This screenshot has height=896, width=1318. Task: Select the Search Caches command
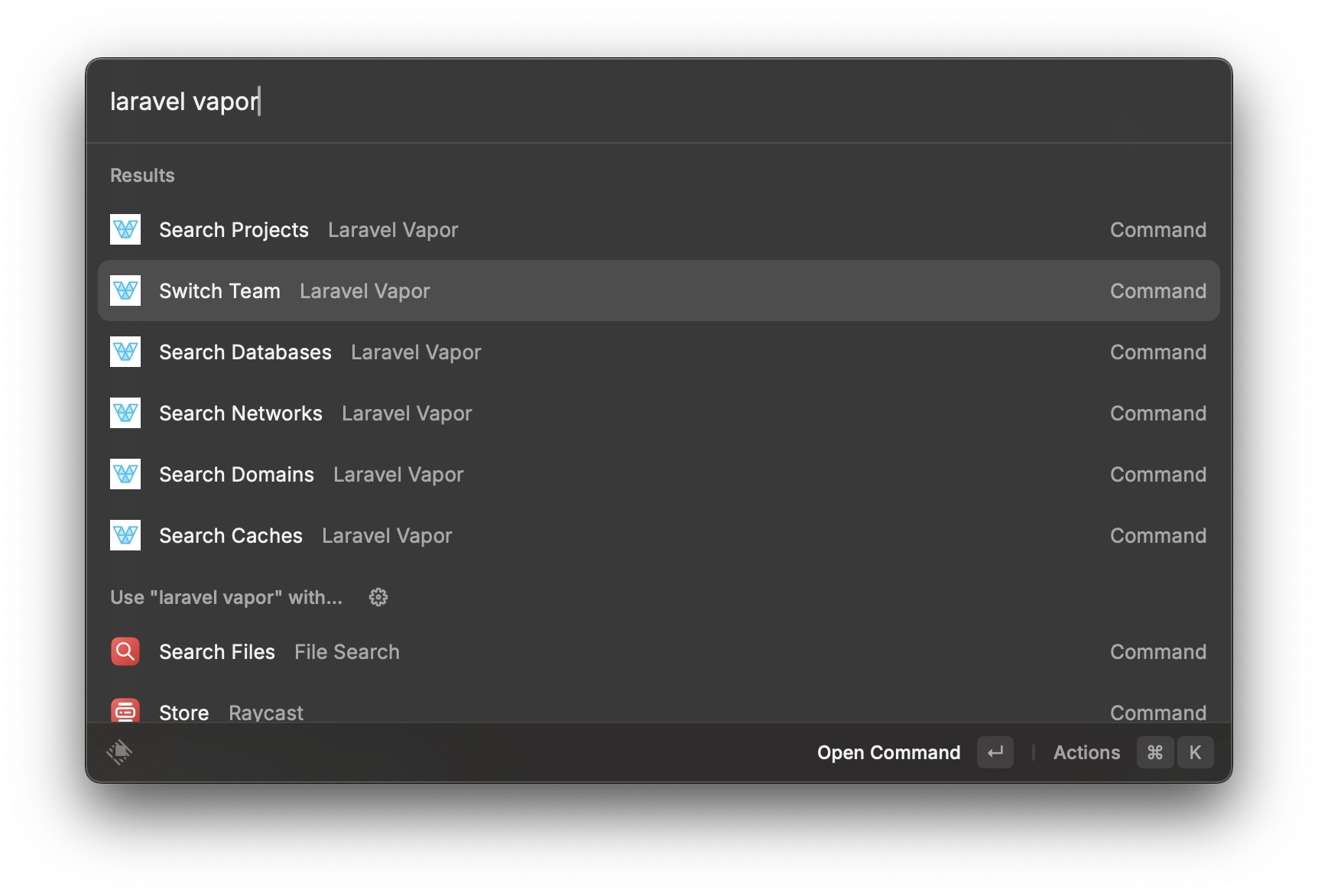pyautogui.click(x=659, y=535)
